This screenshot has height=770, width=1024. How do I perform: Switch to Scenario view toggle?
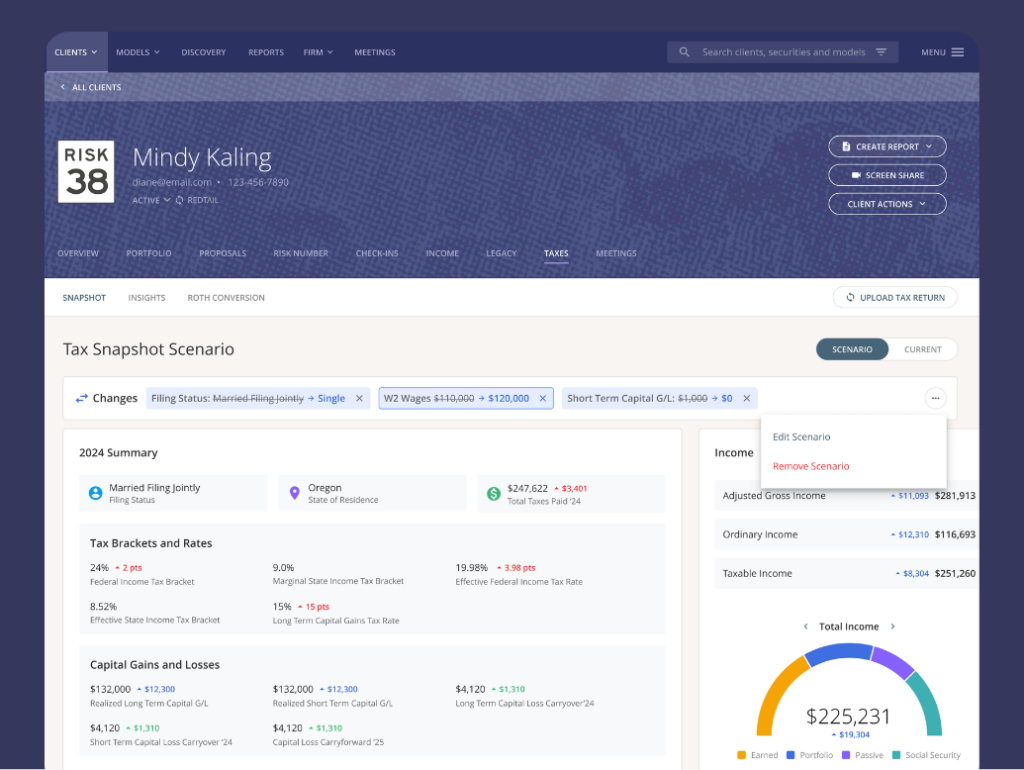click(x=852, y=349)
